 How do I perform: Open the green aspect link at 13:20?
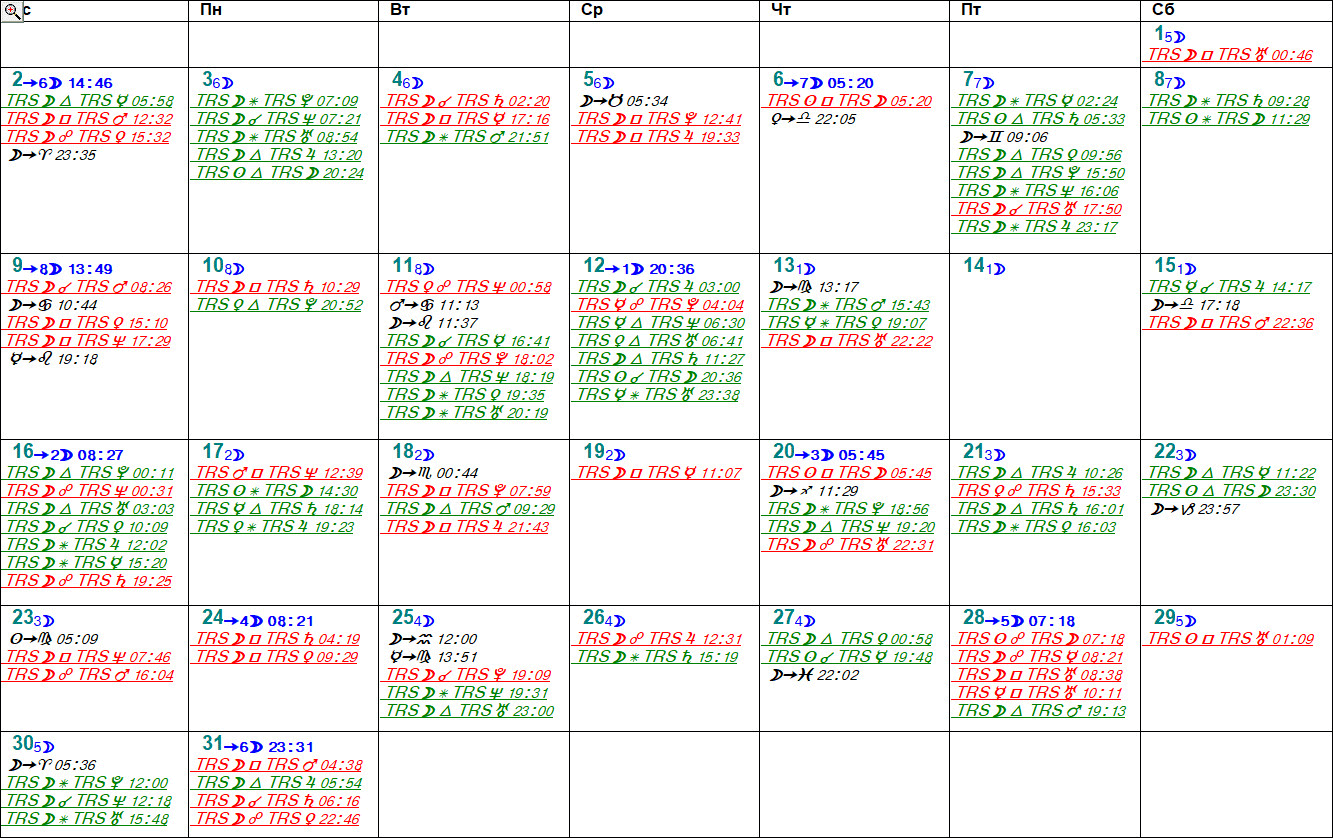click(x=279, y=155)
